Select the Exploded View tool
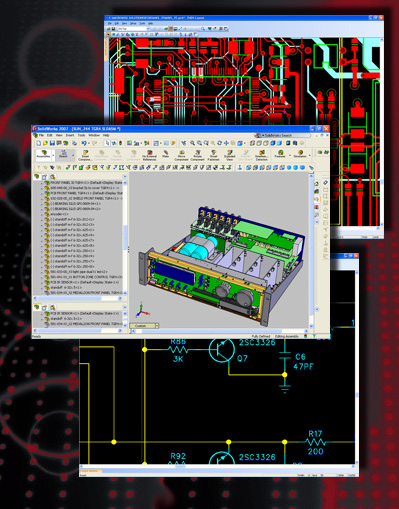Screen dimensions: 399x509 [x=229, y=155]
